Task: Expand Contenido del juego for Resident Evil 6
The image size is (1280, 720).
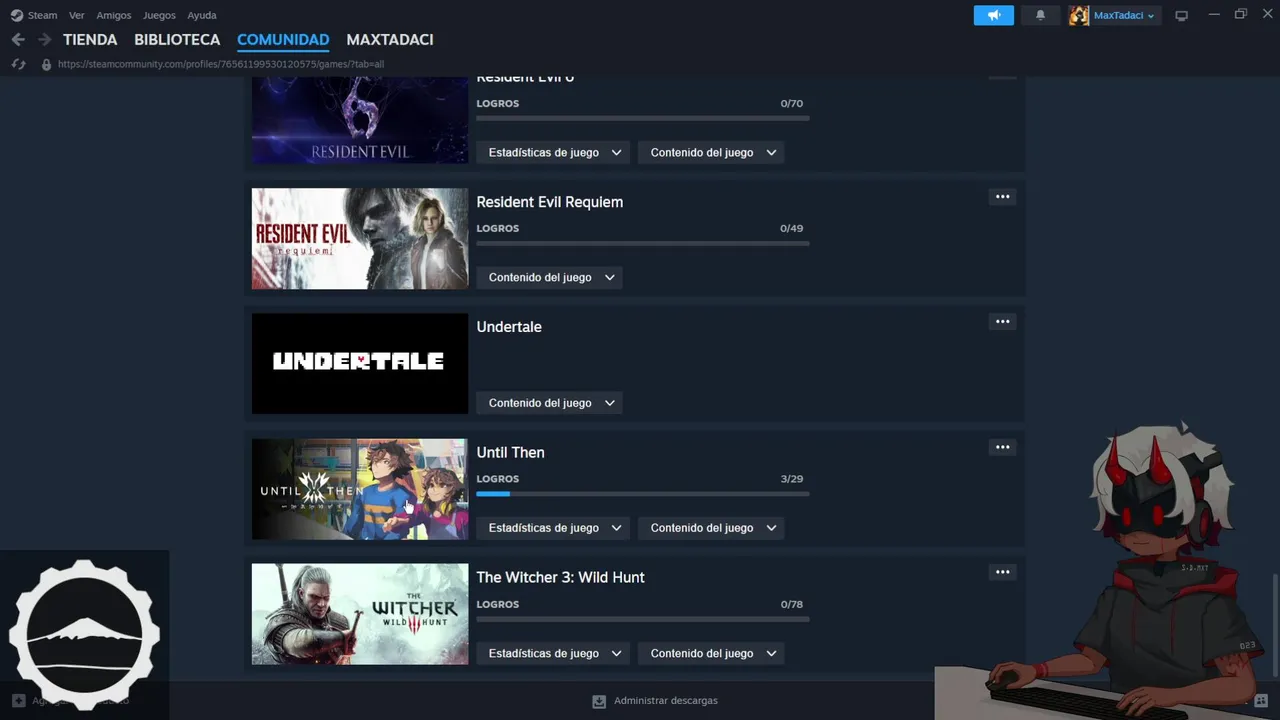Action: [x=711, y=152]
